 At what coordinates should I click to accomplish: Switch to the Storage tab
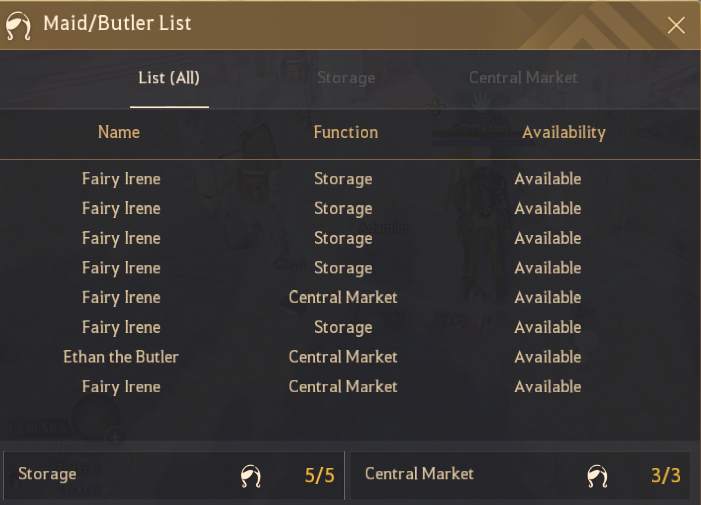click(x=346, y=78)
